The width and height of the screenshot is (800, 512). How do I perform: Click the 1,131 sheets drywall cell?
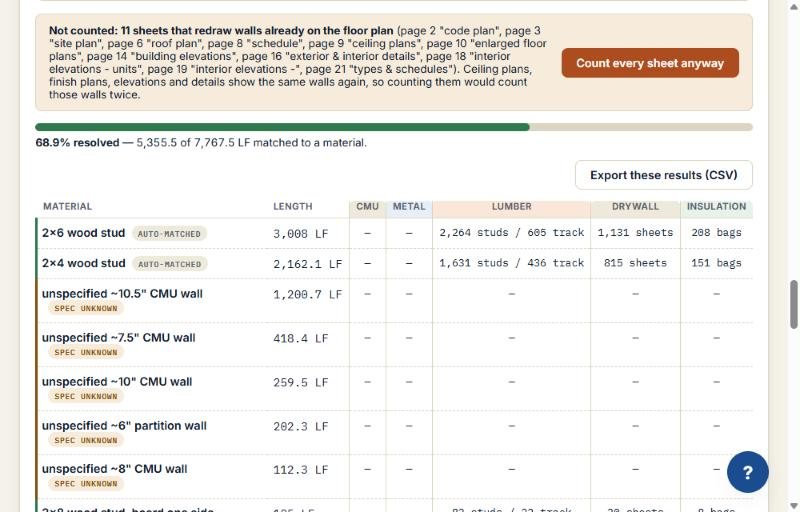tap(635, 233)
